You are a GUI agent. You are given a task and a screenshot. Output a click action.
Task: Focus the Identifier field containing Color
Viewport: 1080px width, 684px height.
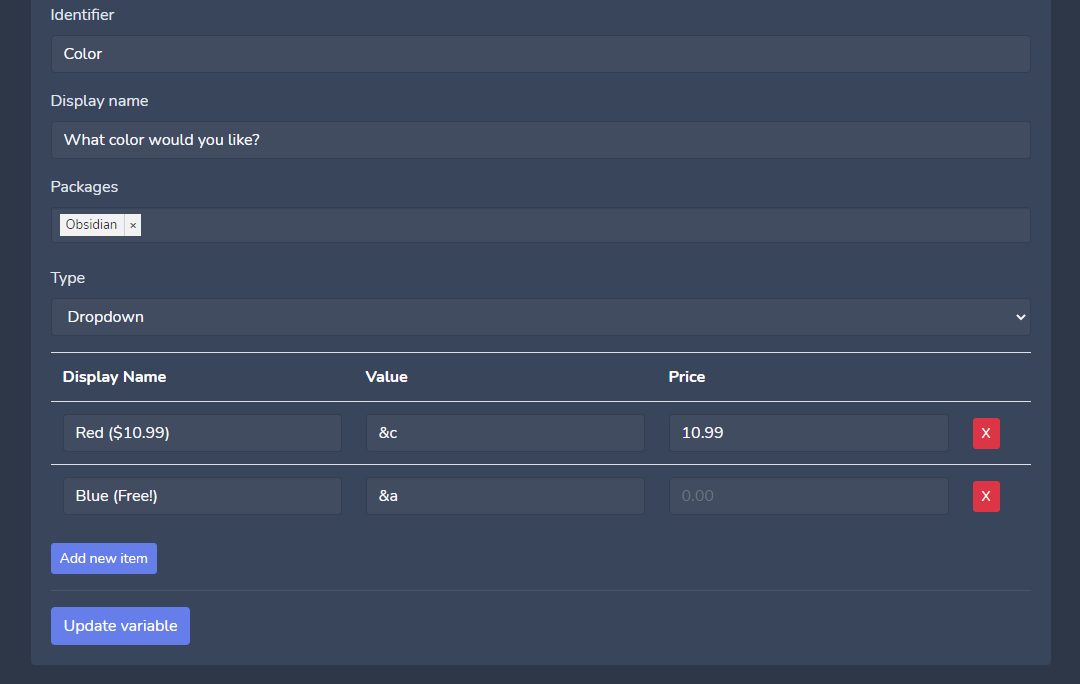coord(540,54)
